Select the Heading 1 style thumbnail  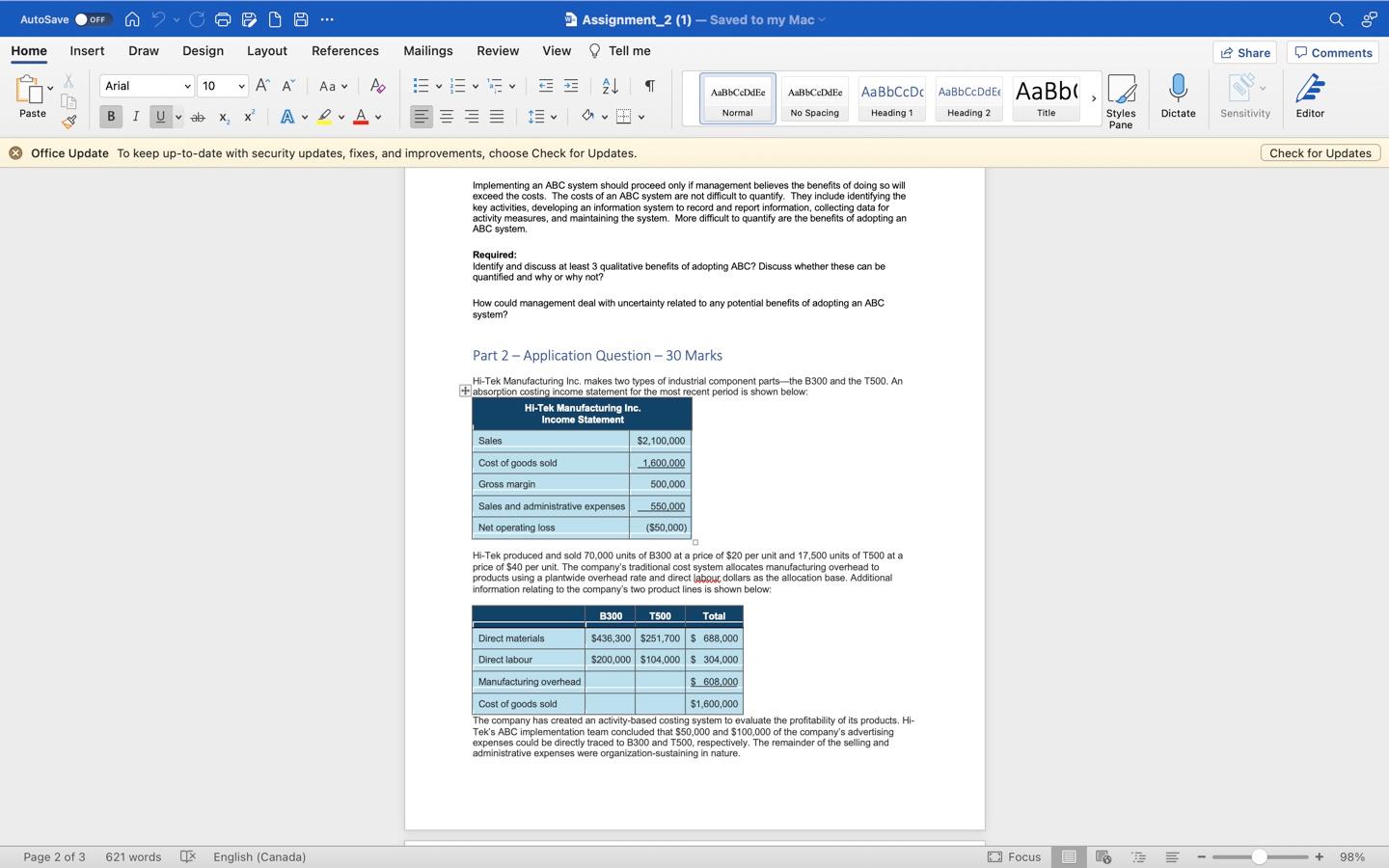click(x=890, y=98)
